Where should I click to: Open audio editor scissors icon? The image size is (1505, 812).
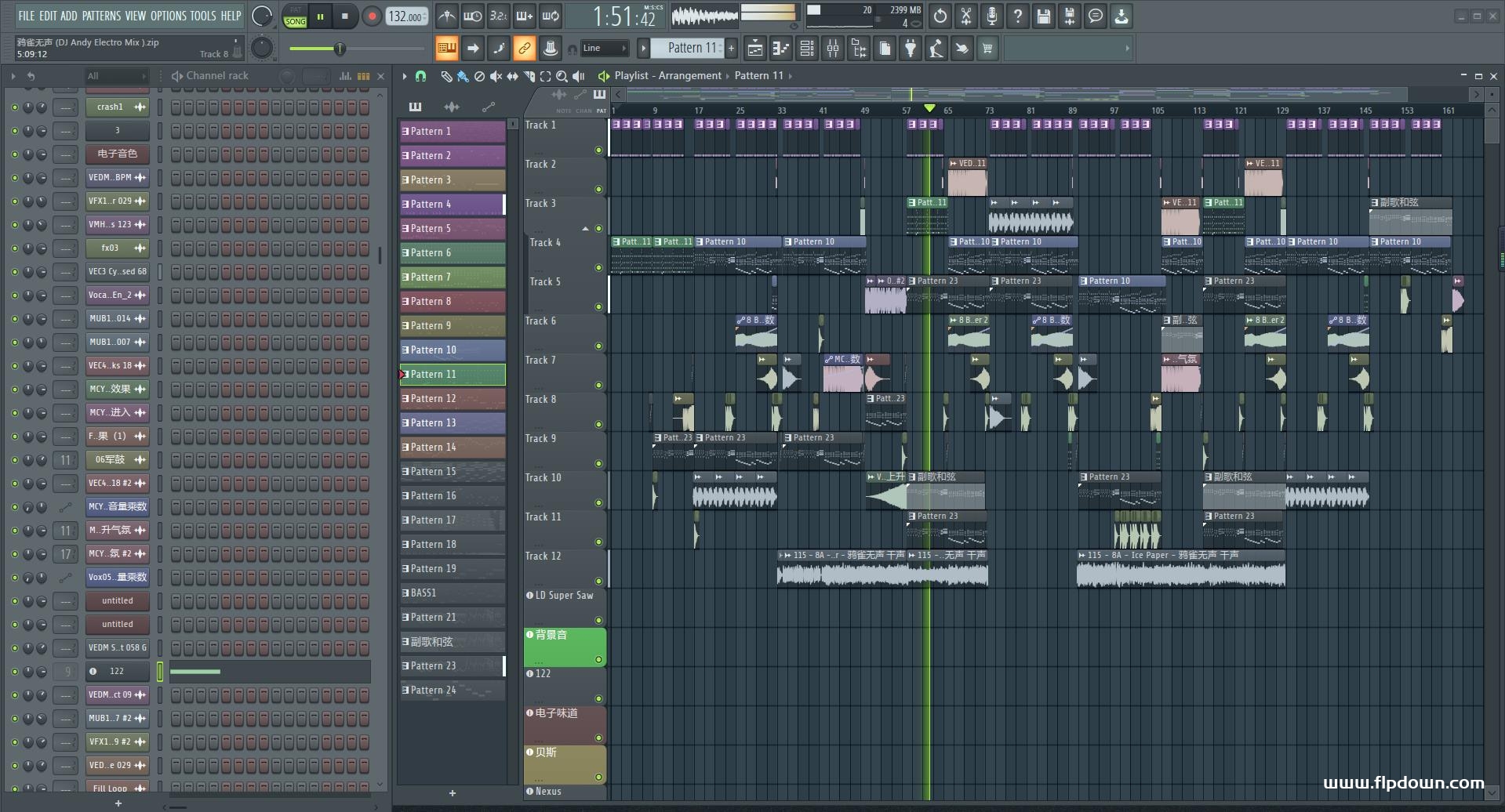click(966, 16)
